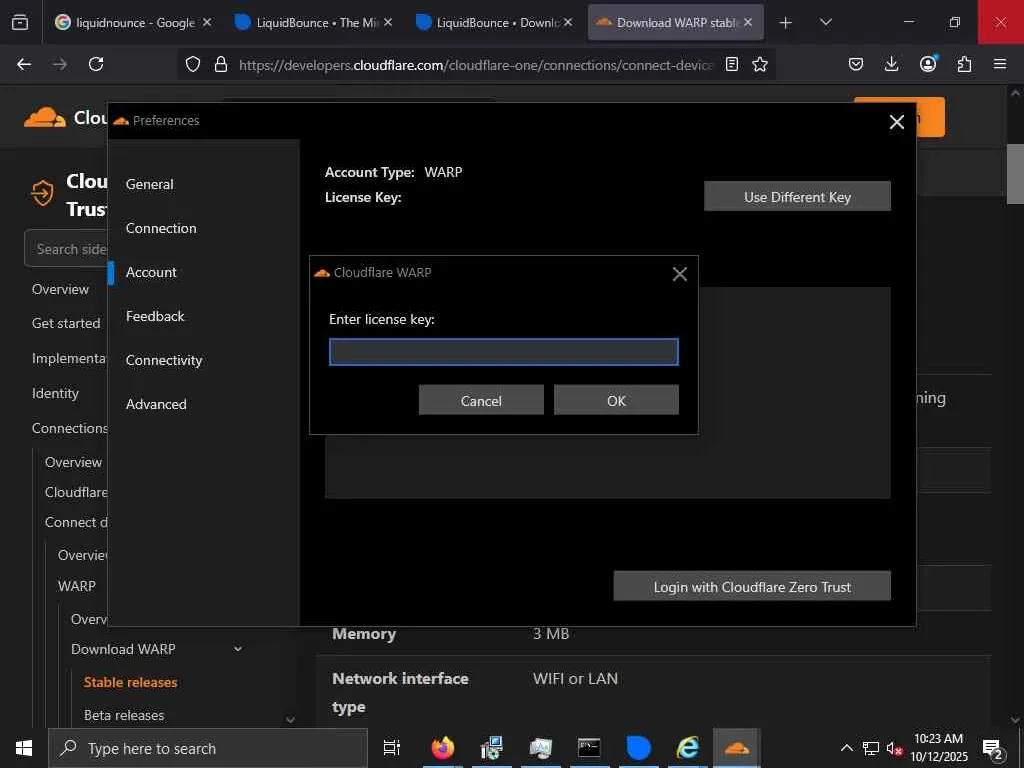Expand list all tabs dropdown

[x=825, y=22]
